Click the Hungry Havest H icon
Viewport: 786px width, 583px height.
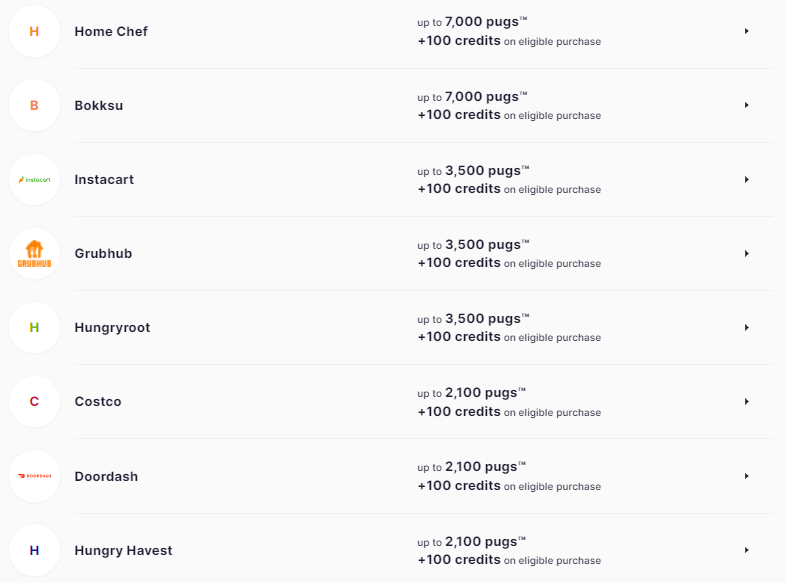coord(34,550)
